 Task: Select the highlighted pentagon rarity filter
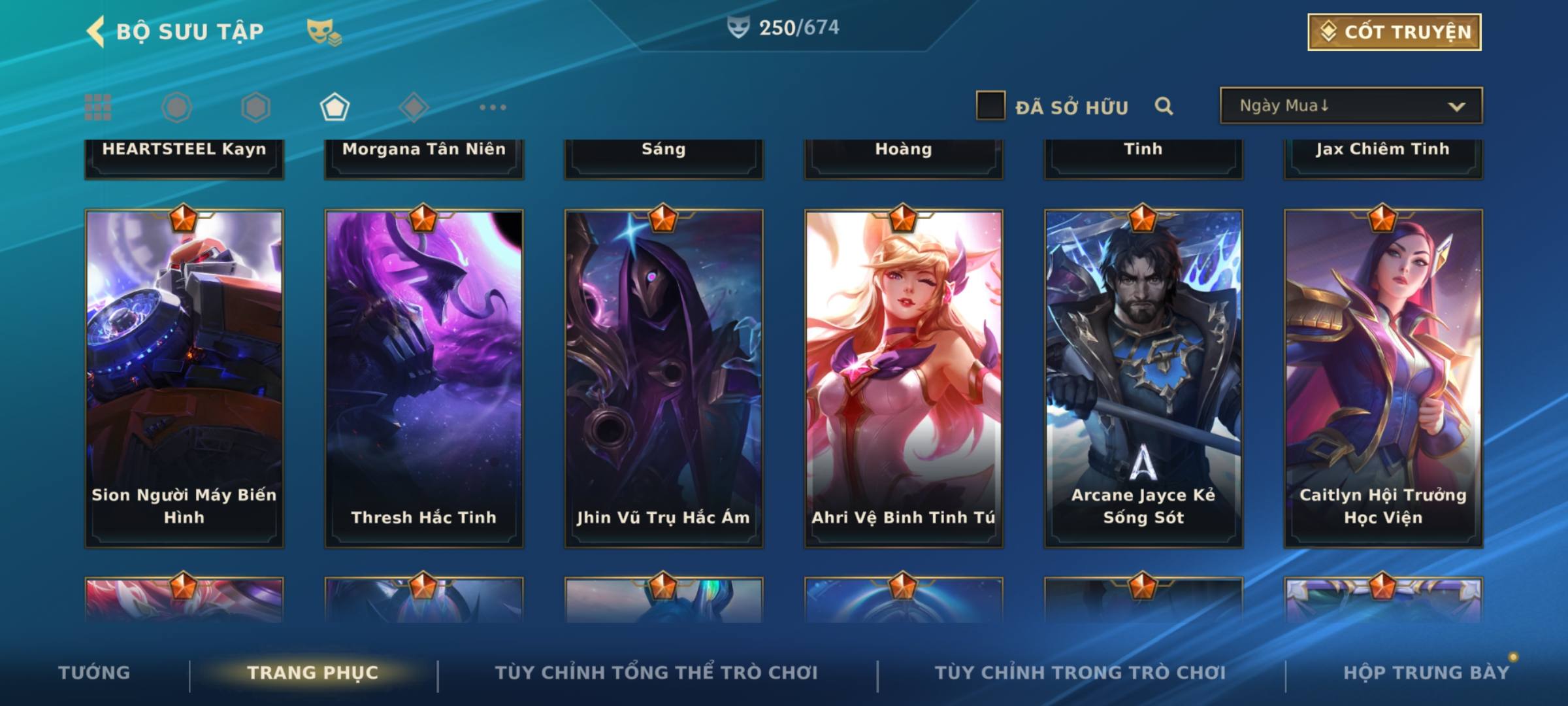coord(335,107)
